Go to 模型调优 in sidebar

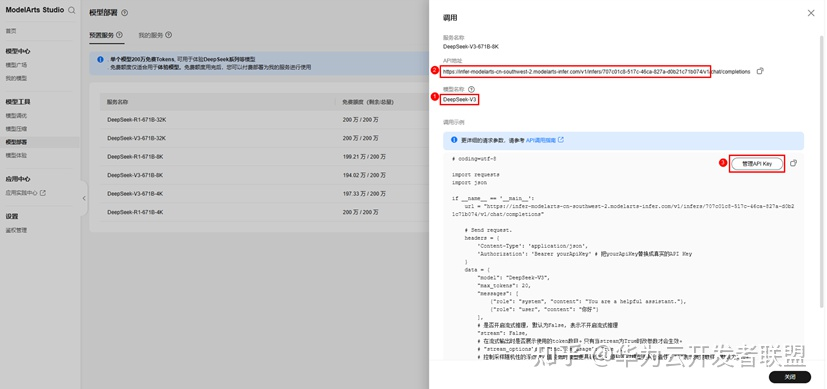point(16,115)
